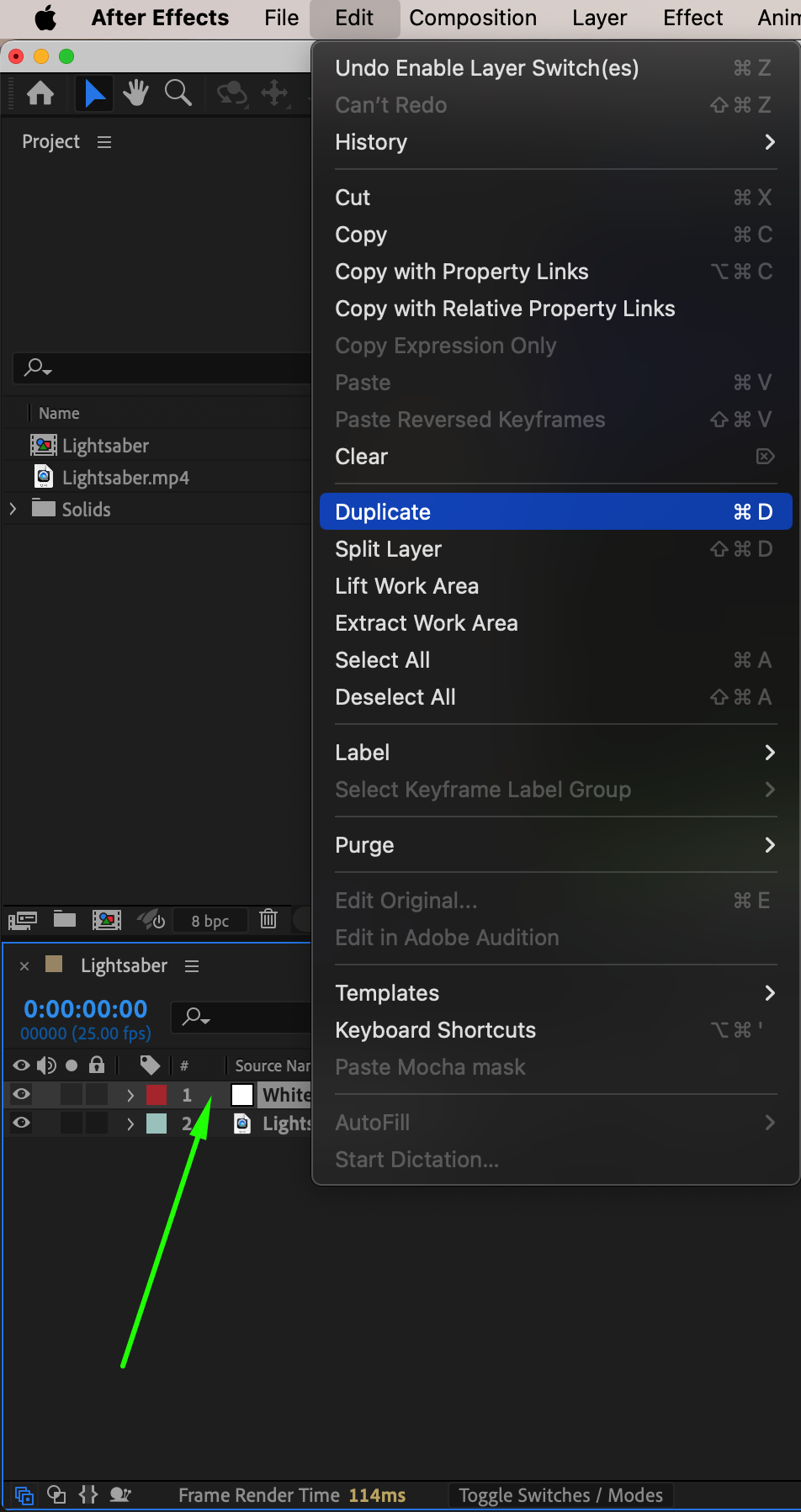Click the 8 bpc color depth button
801x1512 pixels.
point(210,921)
